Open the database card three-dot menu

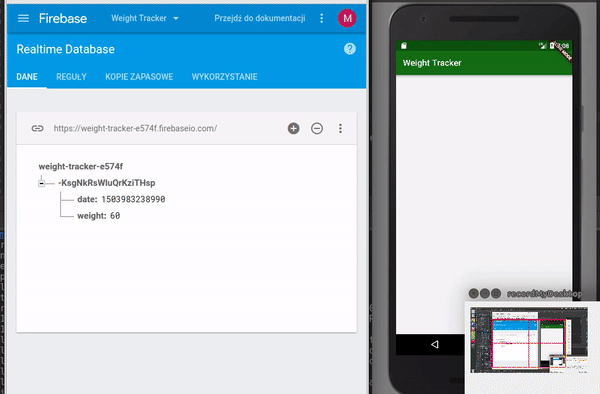click(x=340, y=129)
